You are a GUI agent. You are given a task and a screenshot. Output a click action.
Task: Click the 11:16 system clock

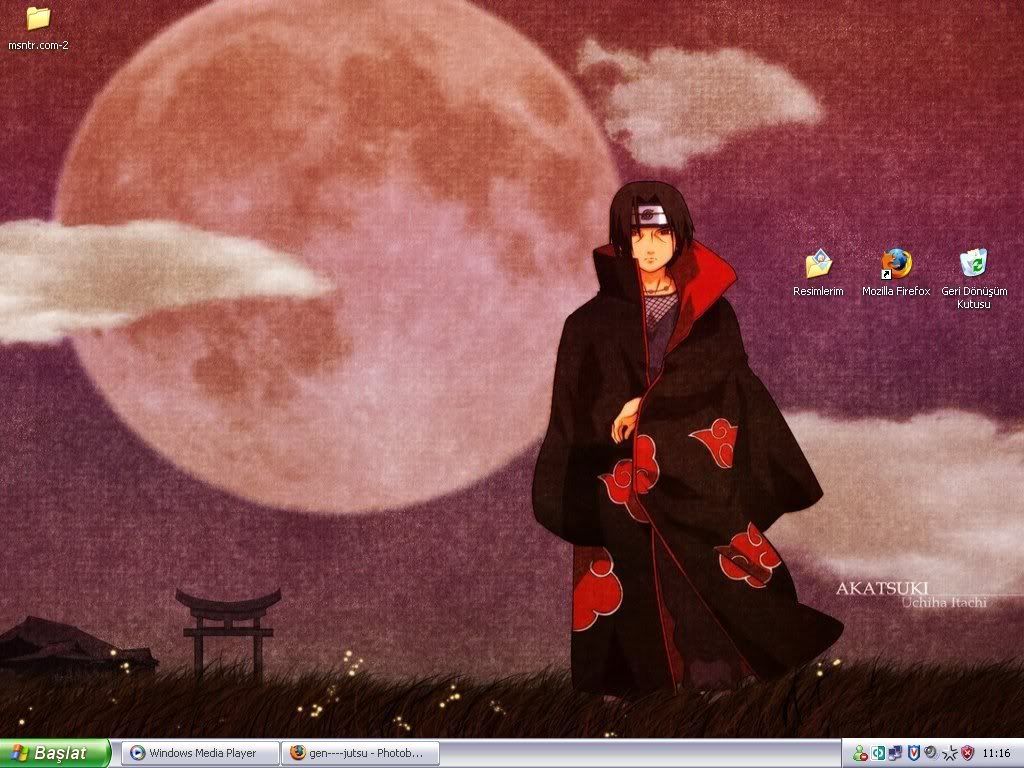pos(997,753)
